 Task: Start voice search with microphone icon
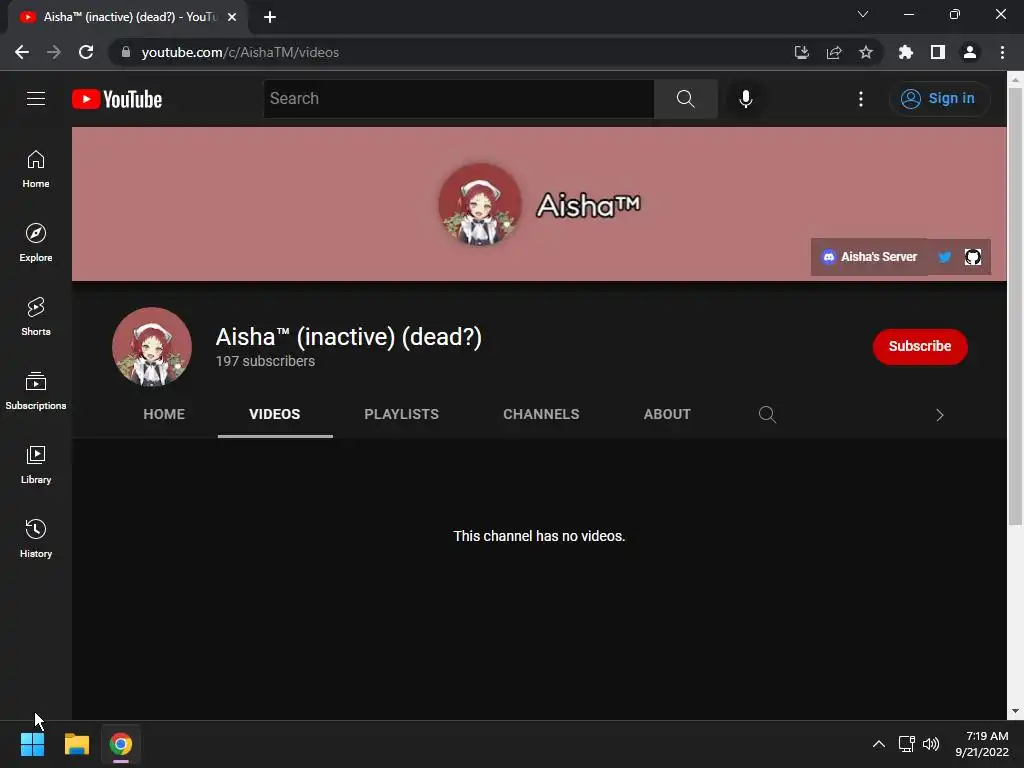click(x=745, y=99)
